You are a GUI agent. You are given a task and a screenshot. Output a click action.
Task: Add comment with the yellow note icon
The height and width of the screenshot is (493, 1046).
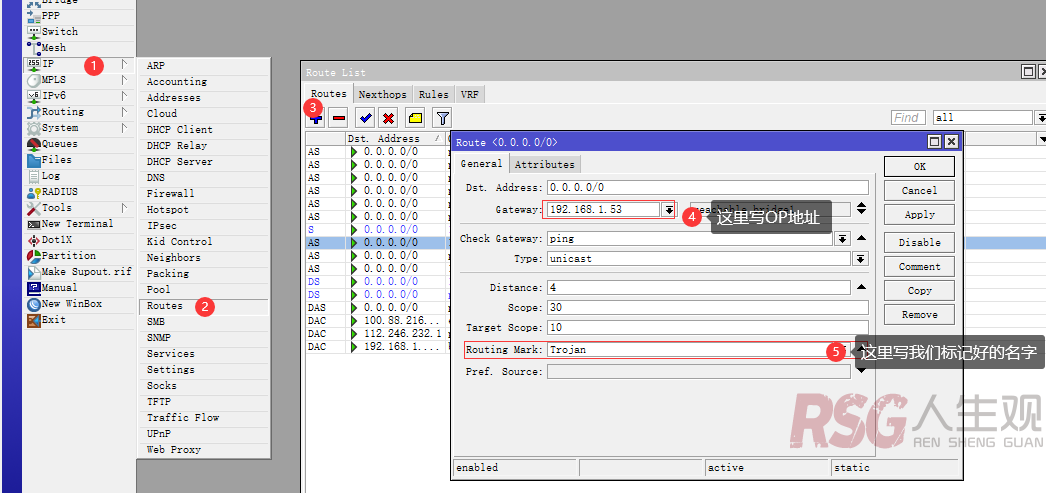[415, 118]
